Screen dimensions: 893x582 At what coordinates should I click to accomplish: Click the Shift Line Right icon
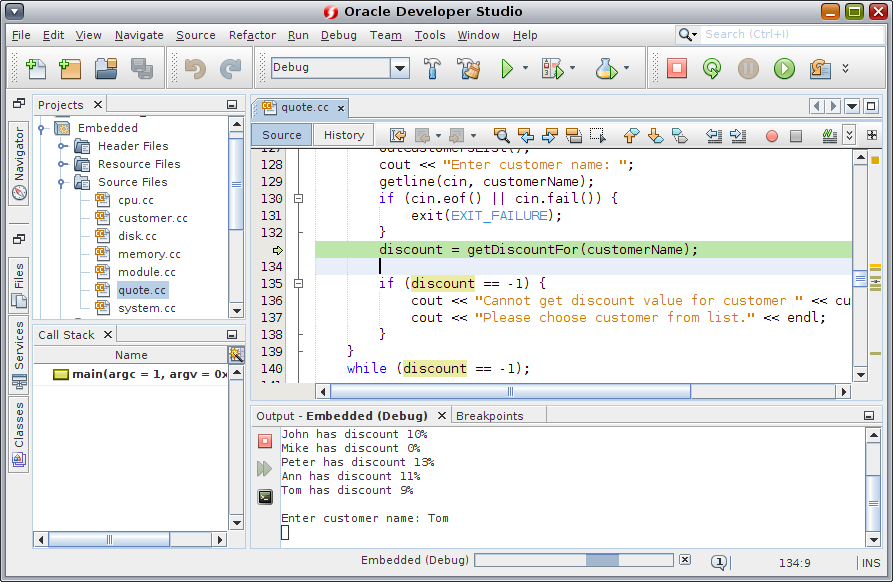(738, 135)
